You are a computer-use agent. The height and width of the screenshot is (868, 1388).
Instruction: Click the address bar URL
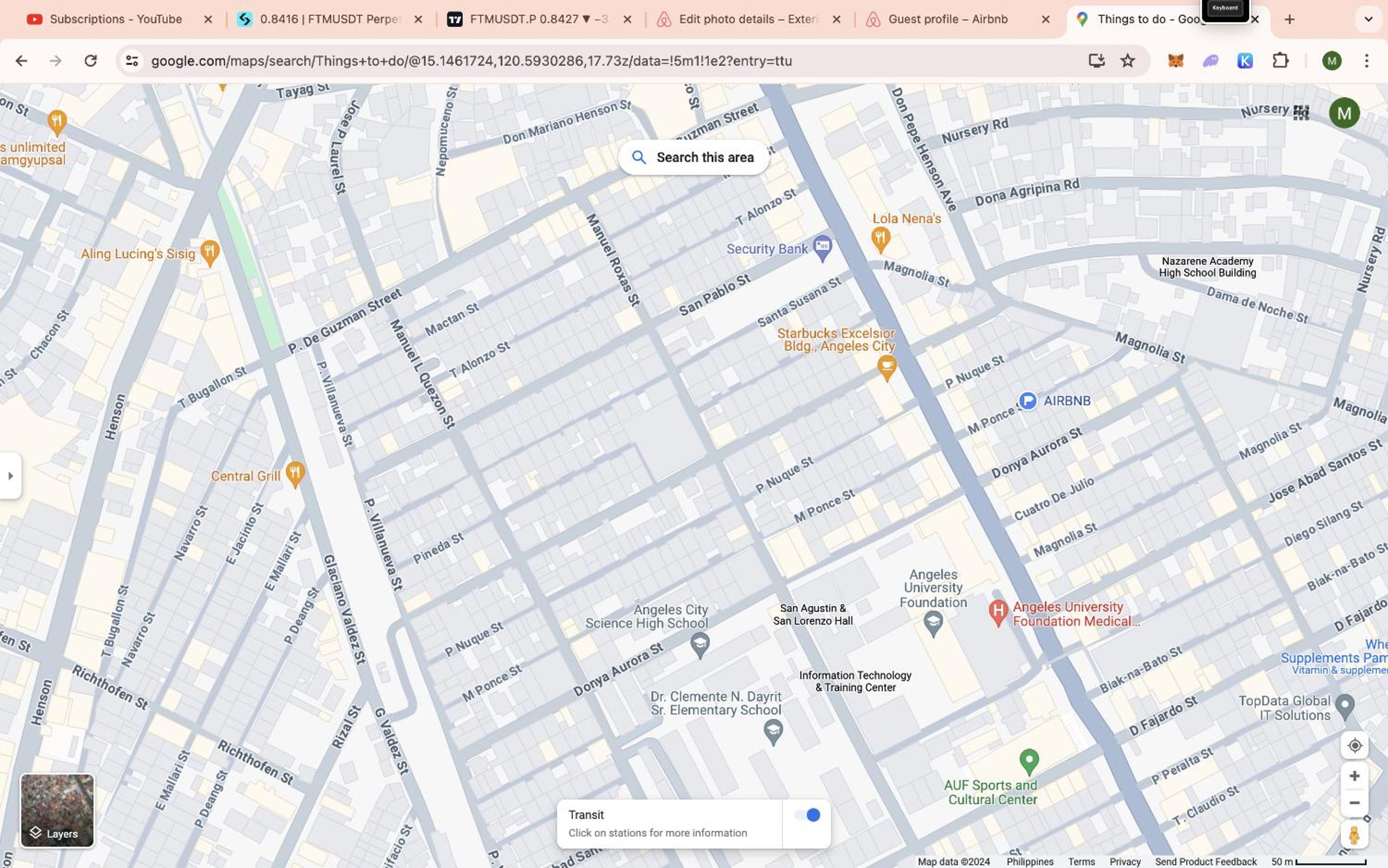pyautogui.click(x=471, y=61)
